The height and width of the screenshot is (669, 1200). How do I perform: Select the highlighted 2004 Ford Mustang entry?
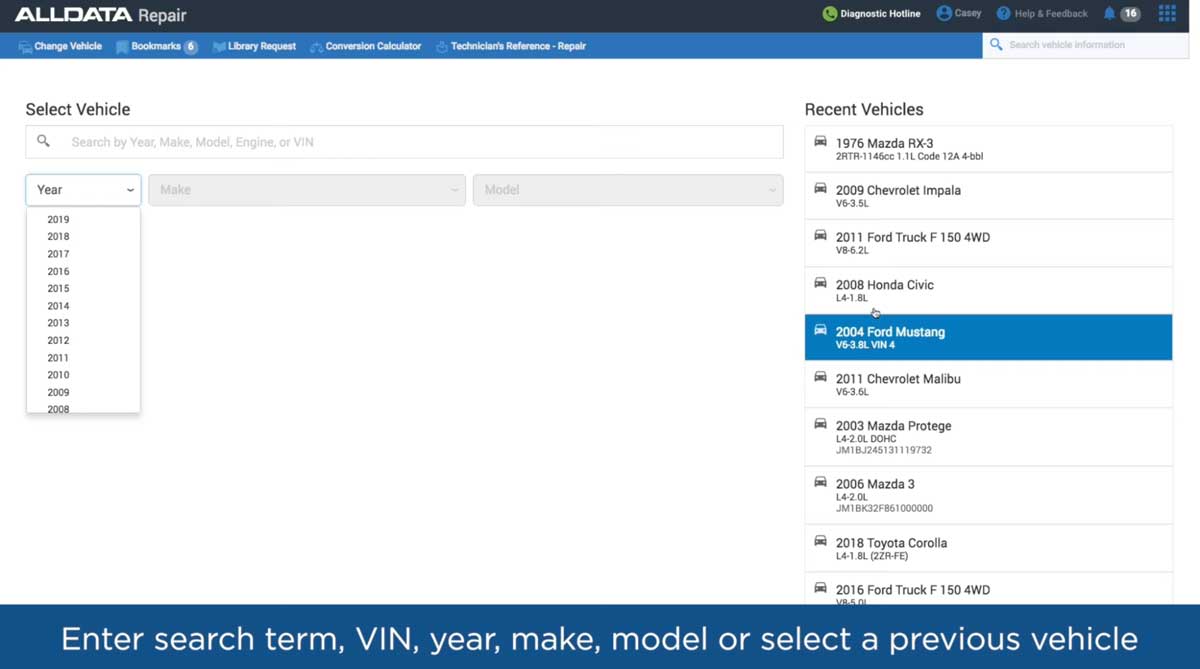coord(988,337)
